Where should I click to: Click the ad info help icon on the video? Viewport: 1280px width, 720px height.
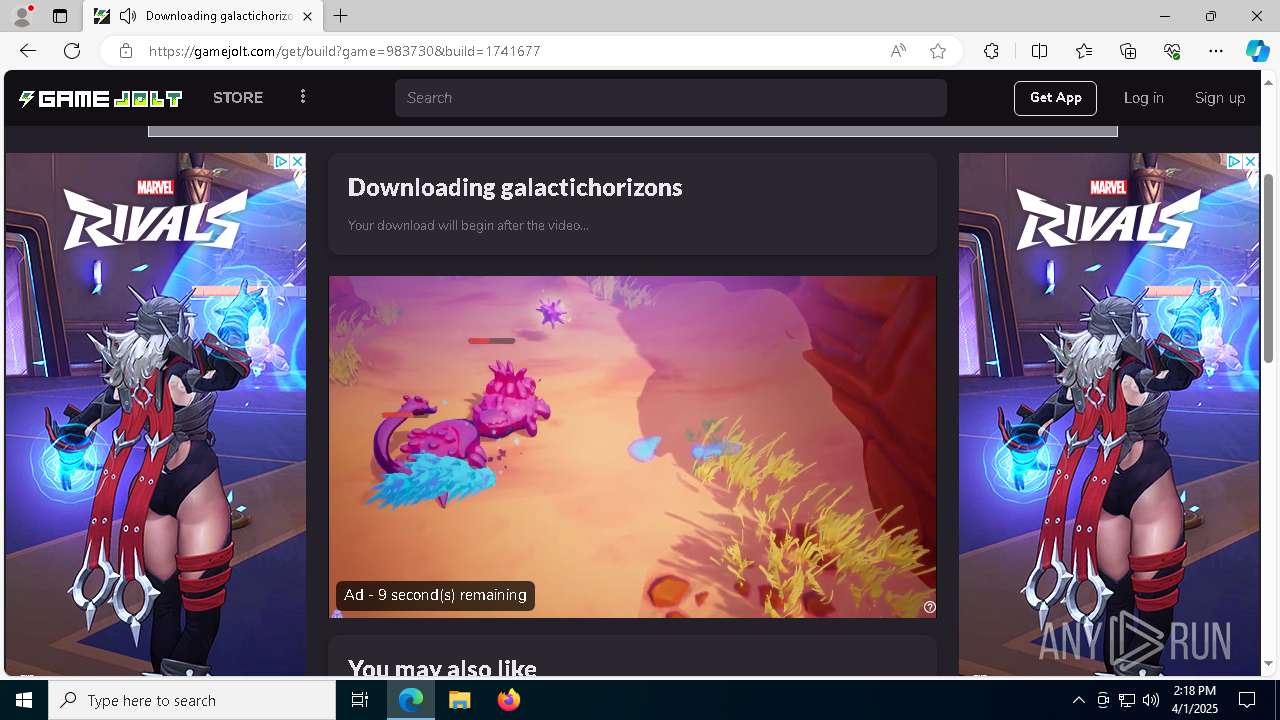click(930, 607)
